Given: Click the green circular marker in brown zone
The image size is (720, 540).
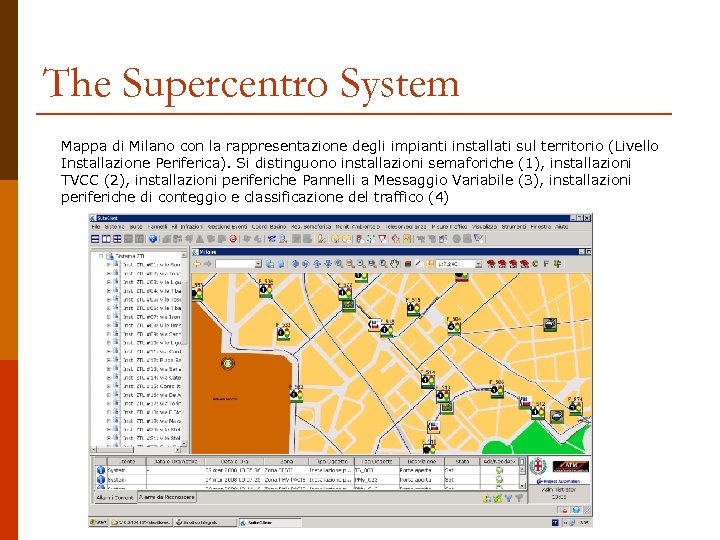Looking at the screenshot, I should [227, 364].
